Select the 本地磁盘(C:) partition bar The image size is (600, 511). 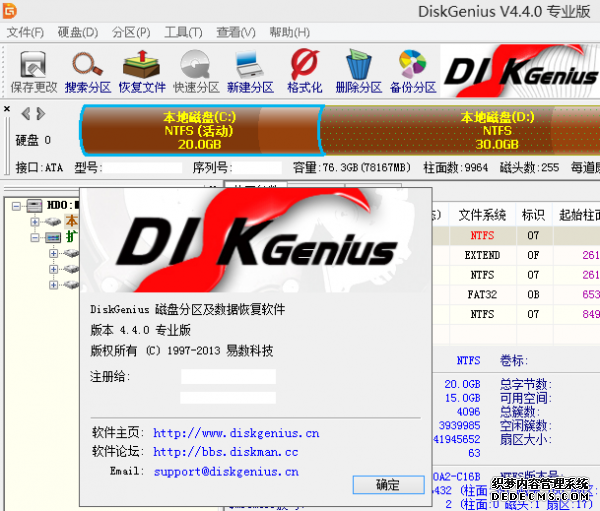tap(198, 130)
